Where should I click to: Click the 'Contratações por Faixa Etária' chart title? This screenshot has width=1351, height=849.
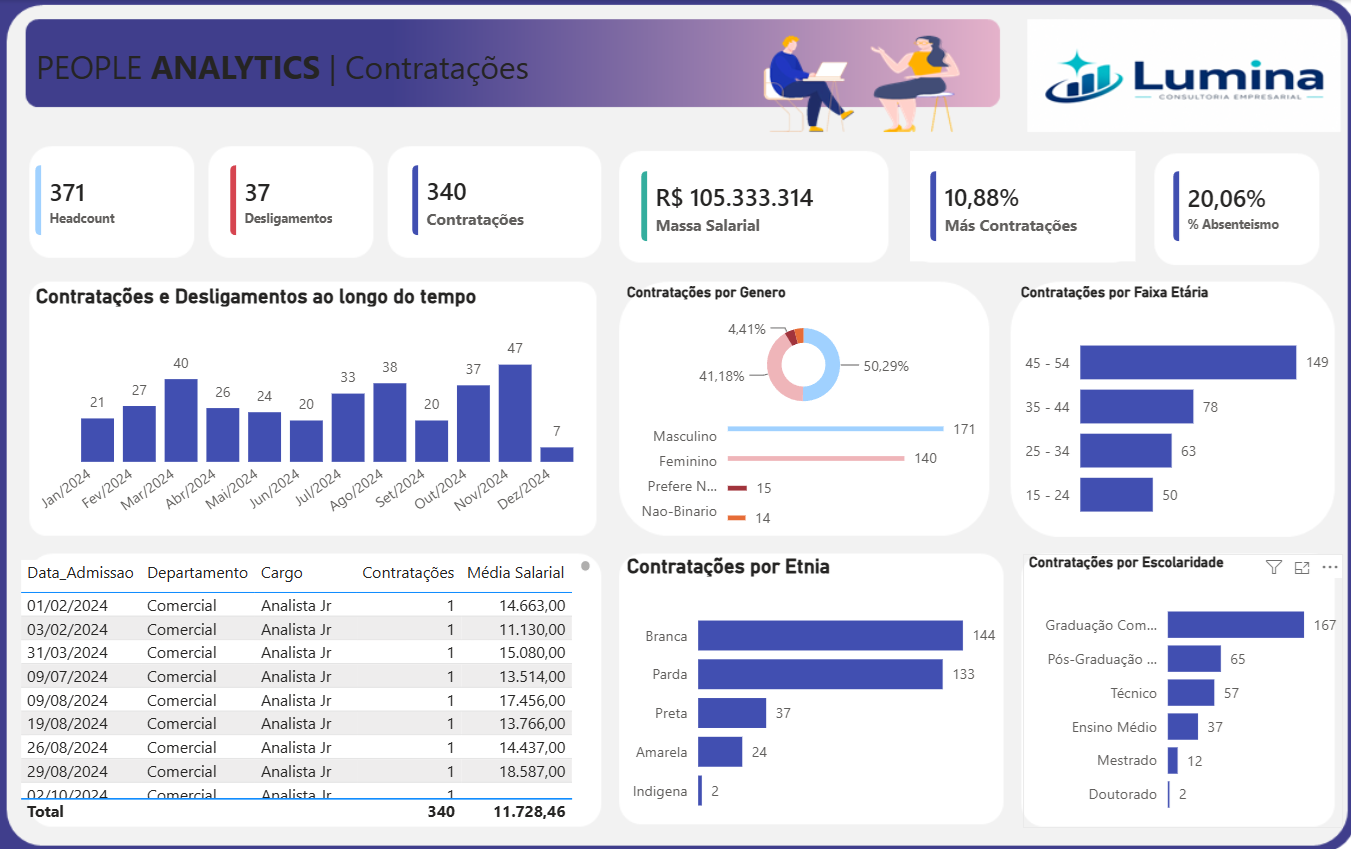[x=1114, y=293]
